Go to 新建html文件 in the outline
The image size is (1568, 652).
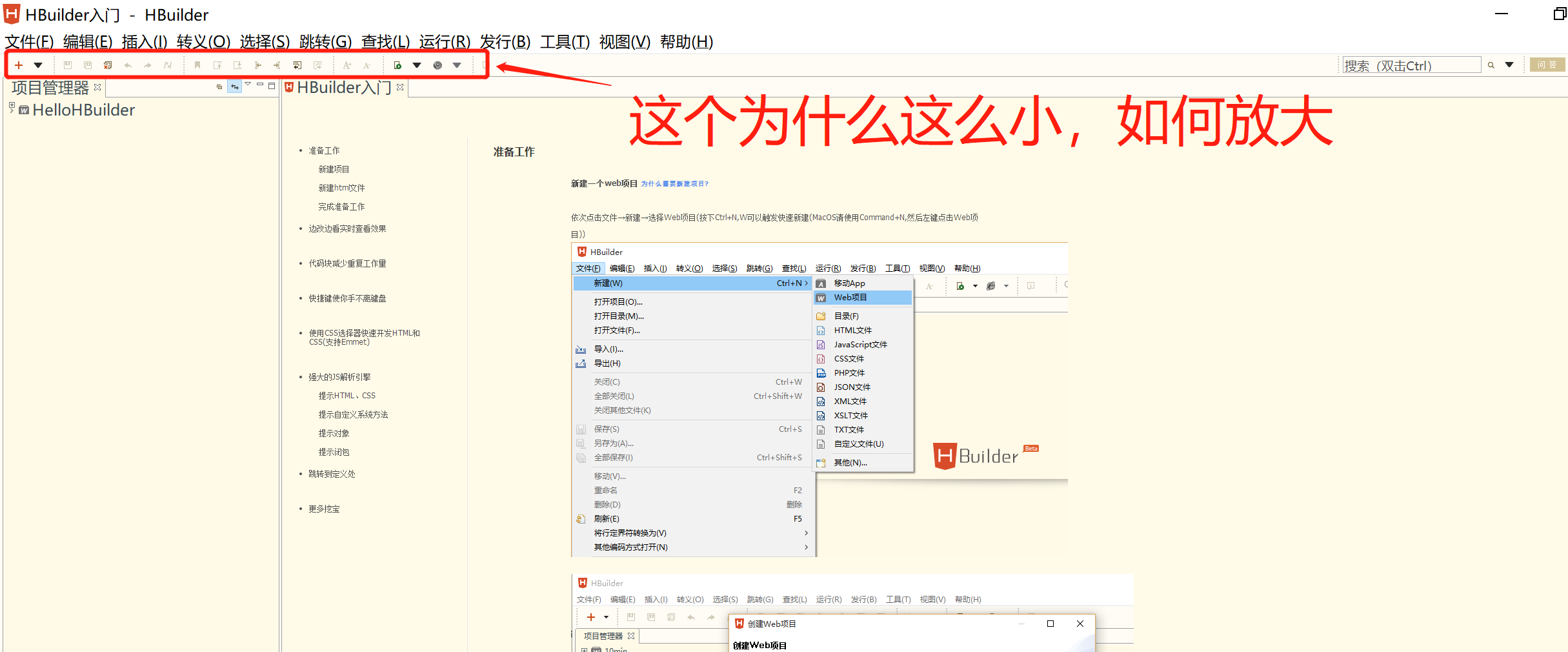point(341,188)
